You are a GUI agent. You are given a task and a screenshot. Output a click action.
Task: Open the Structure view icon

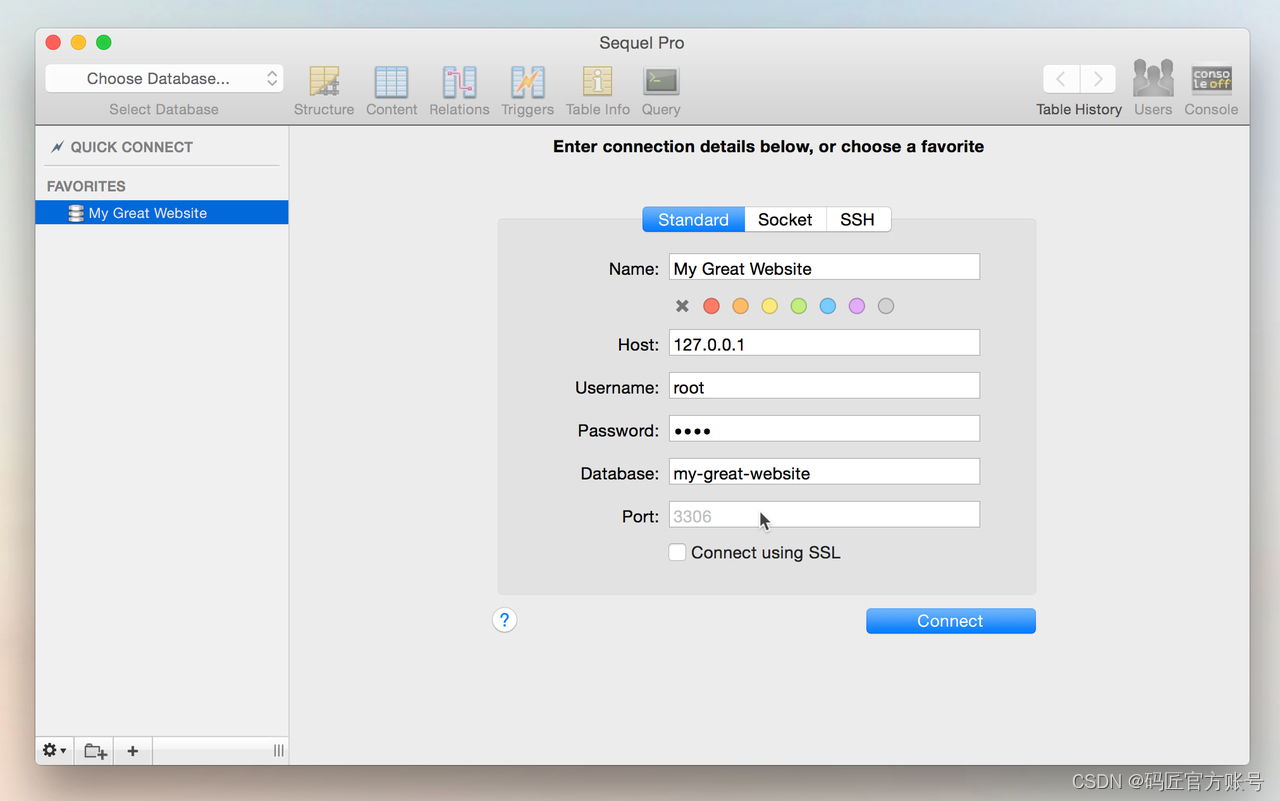pyautogui.click(x=324, y=82)
